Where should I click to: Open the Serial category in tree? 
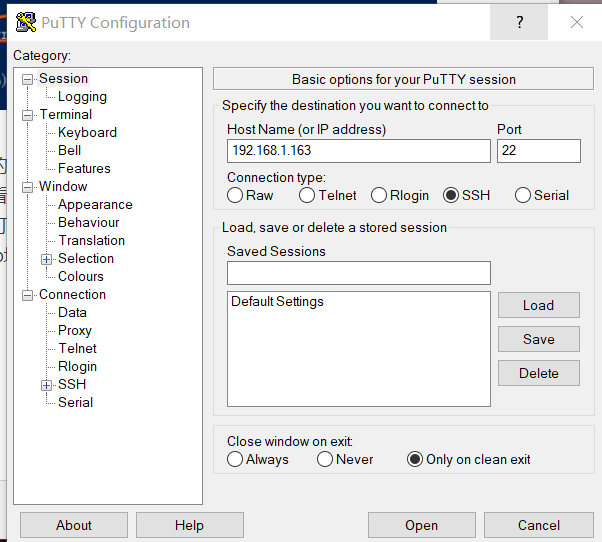click(75, 402)
